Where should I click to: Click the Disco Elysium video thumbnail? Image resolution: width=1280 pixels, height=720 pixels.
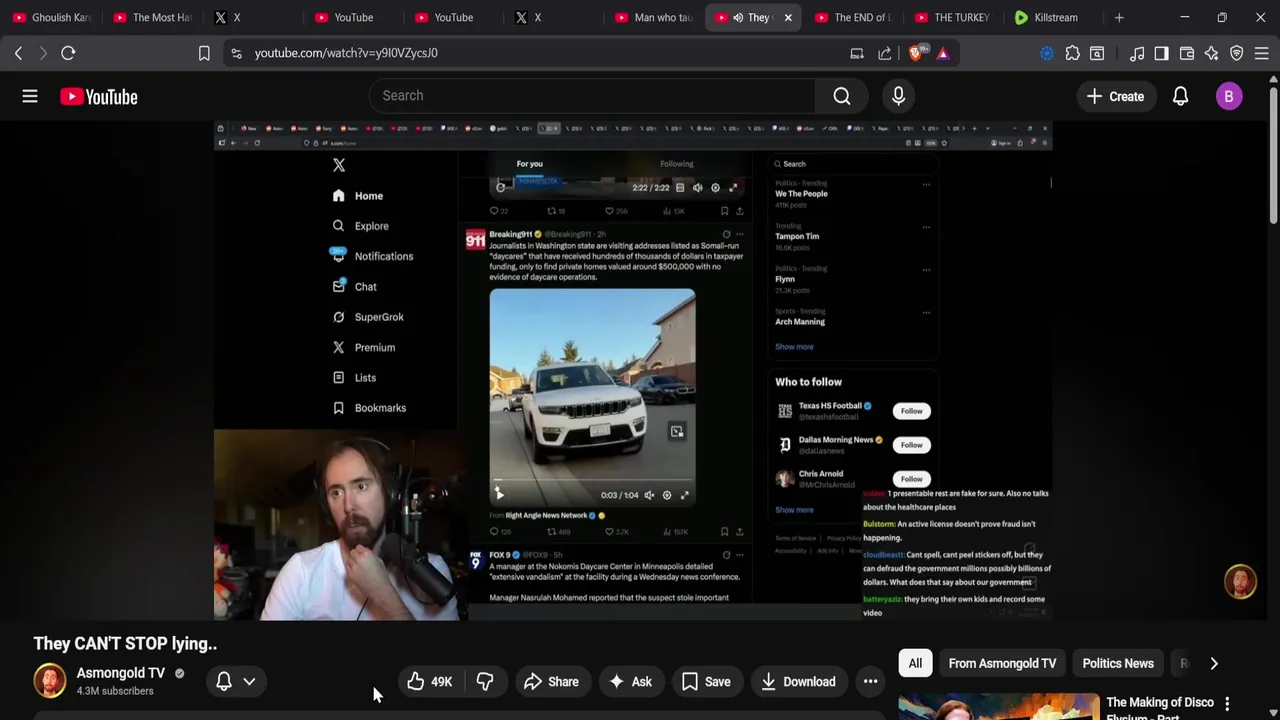click(x=998, y=707)
